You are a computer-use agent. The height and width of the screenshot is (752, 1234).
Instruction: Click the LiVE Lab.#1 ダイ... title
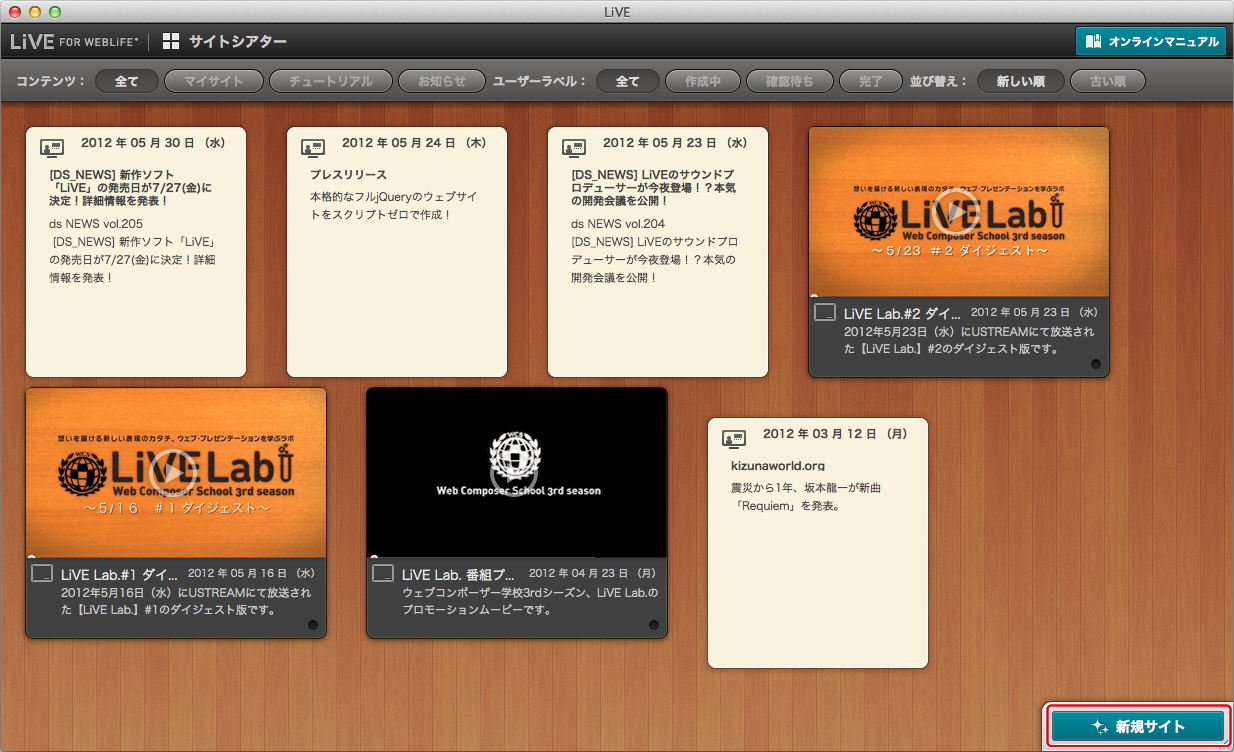[x=119, y=574]
